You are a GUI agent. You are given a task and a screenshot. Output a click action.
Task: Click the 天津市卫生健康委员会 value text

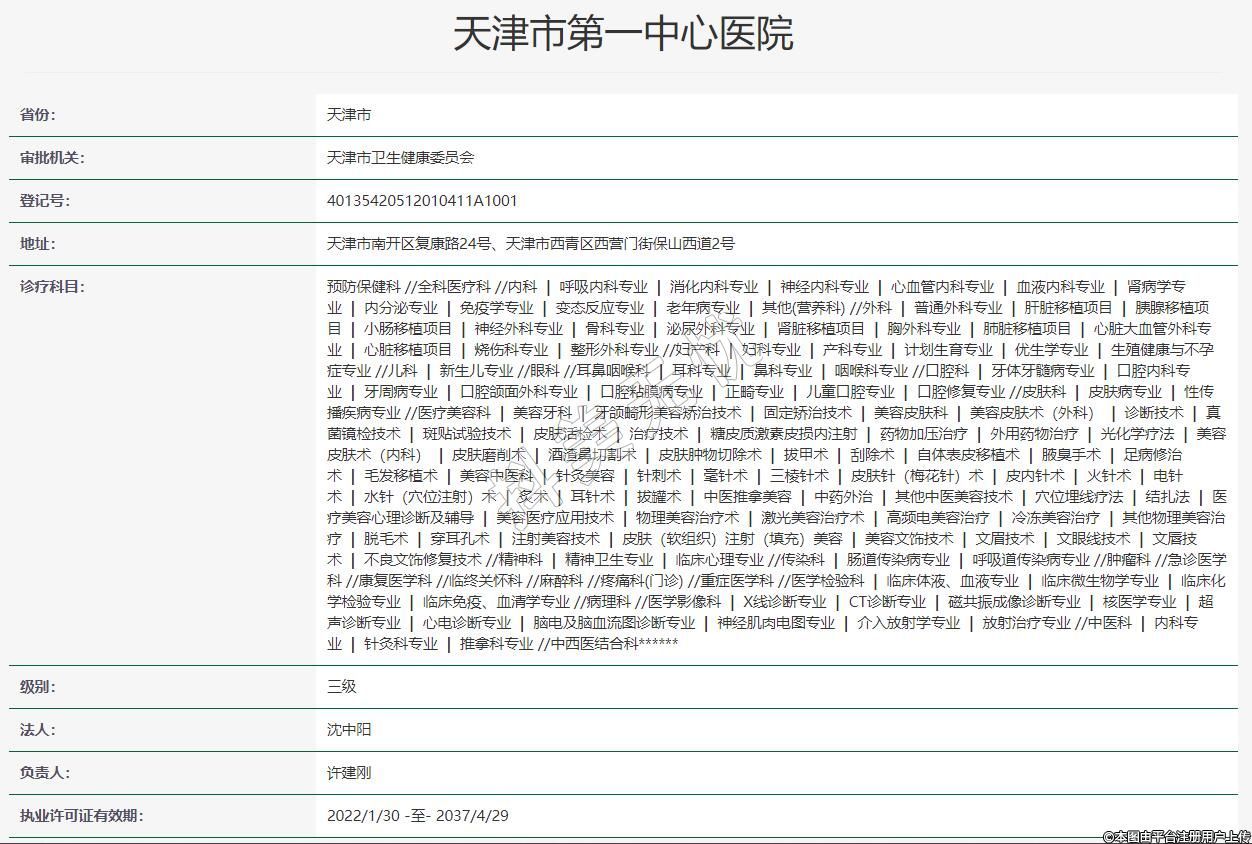(x=400, y=158)
